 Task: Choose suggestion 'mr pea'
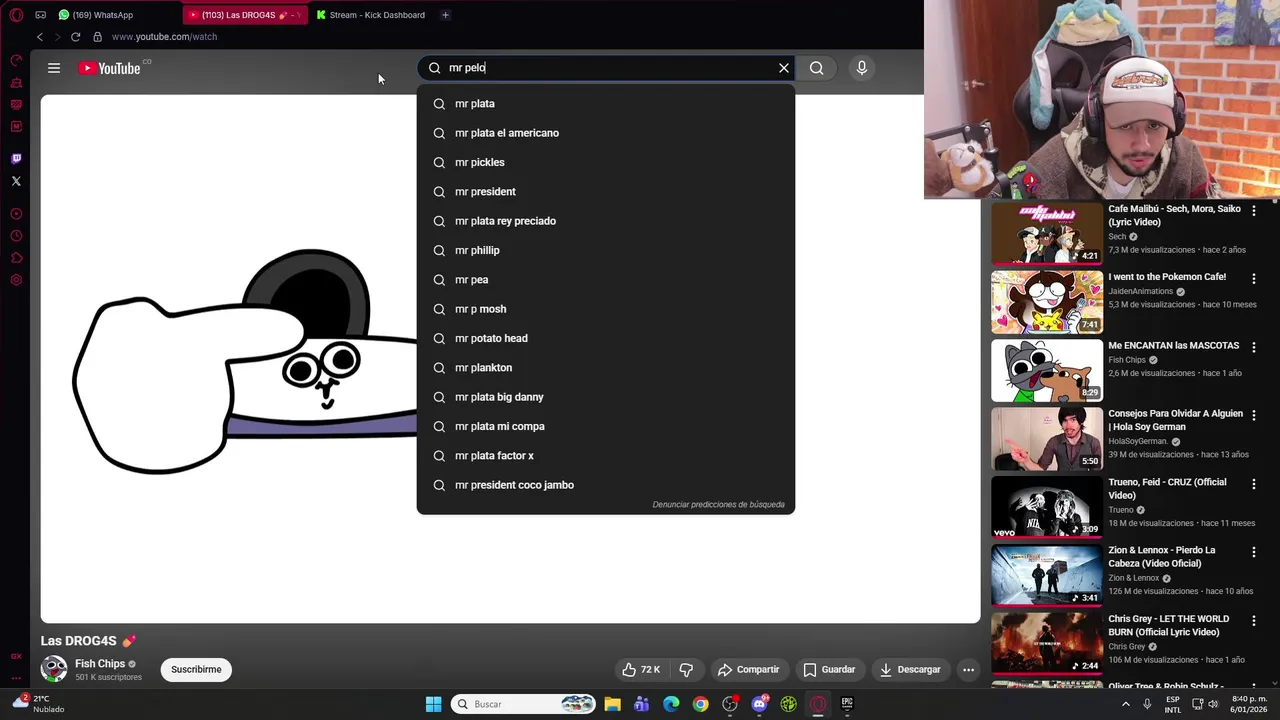[x=606, y=280]
